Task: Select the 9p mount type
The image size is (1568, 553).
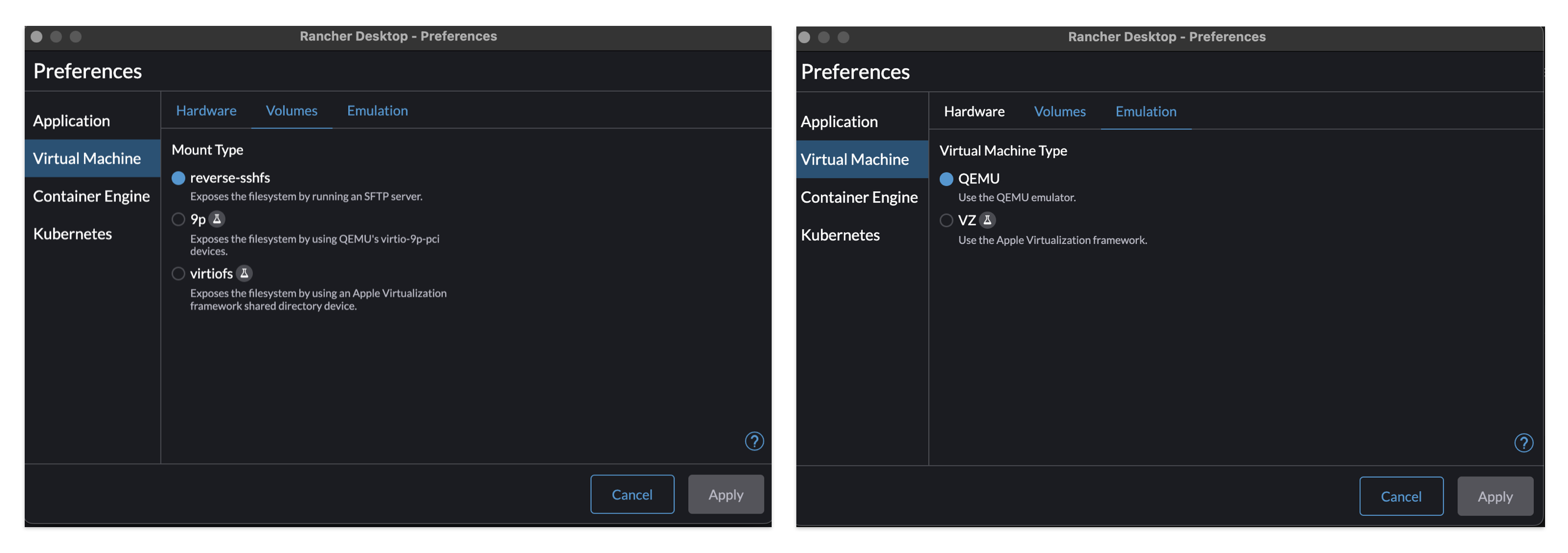Action: [178, 219]
